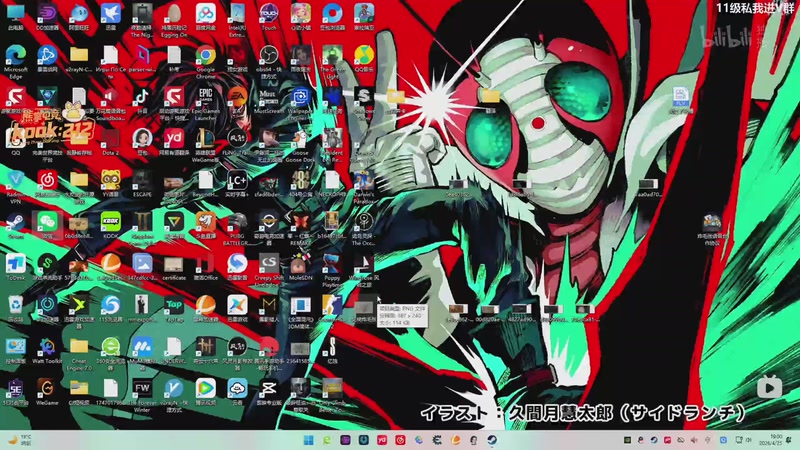Select the Thunder (迅雷) bird icon
800x450 pixels.
[110, 13]
